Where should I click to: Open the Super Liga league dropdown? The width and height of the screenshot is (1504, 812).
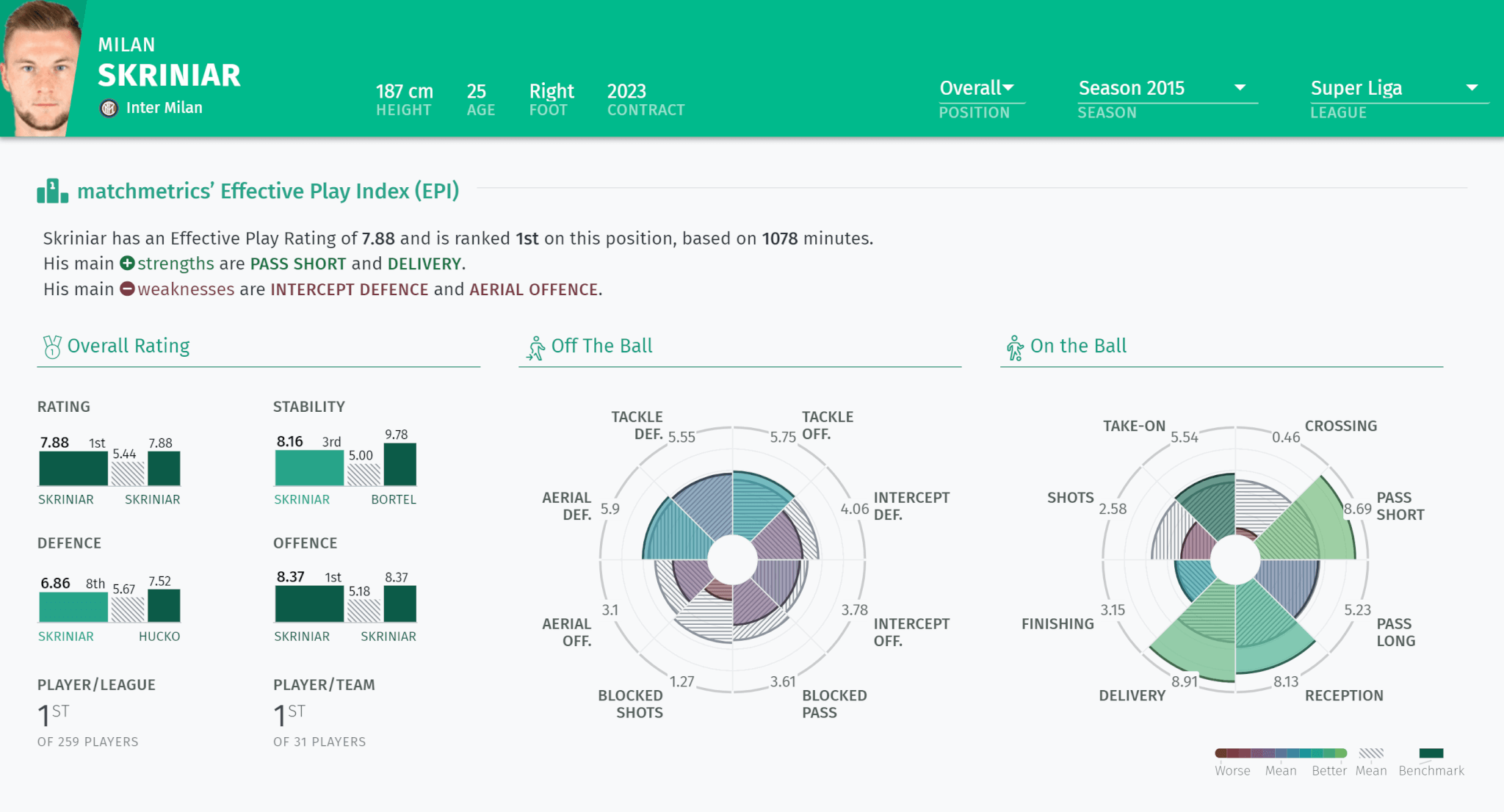coord(1399,88)
